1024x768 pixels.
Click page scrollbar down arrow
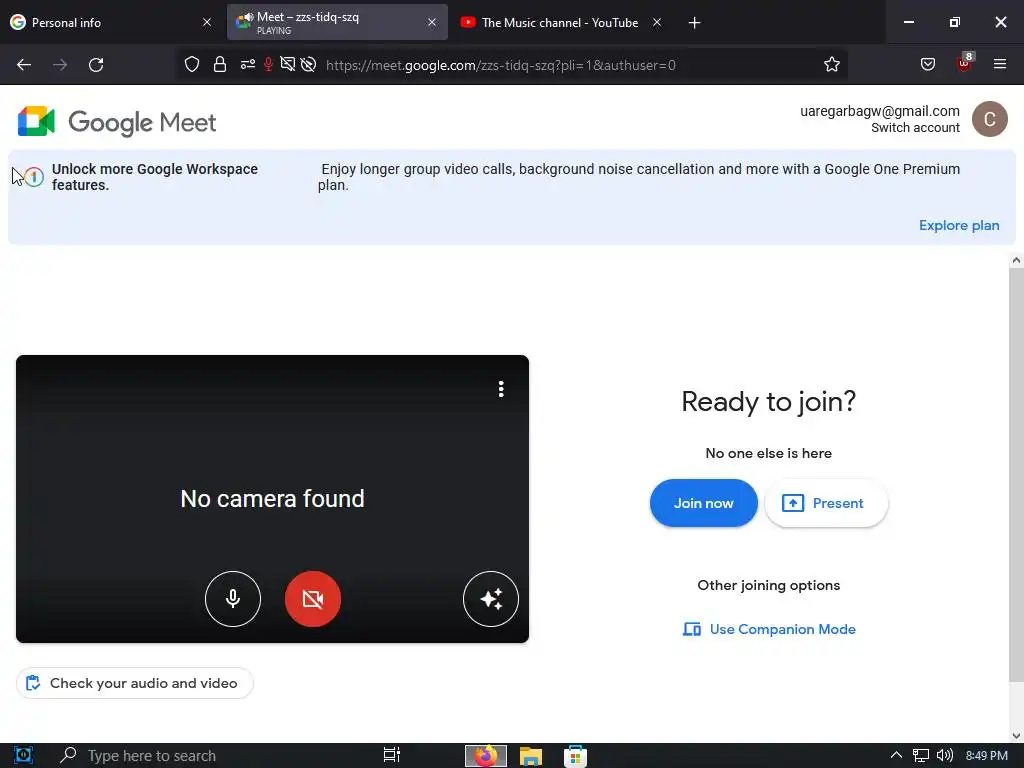[x=1016, y=735]
